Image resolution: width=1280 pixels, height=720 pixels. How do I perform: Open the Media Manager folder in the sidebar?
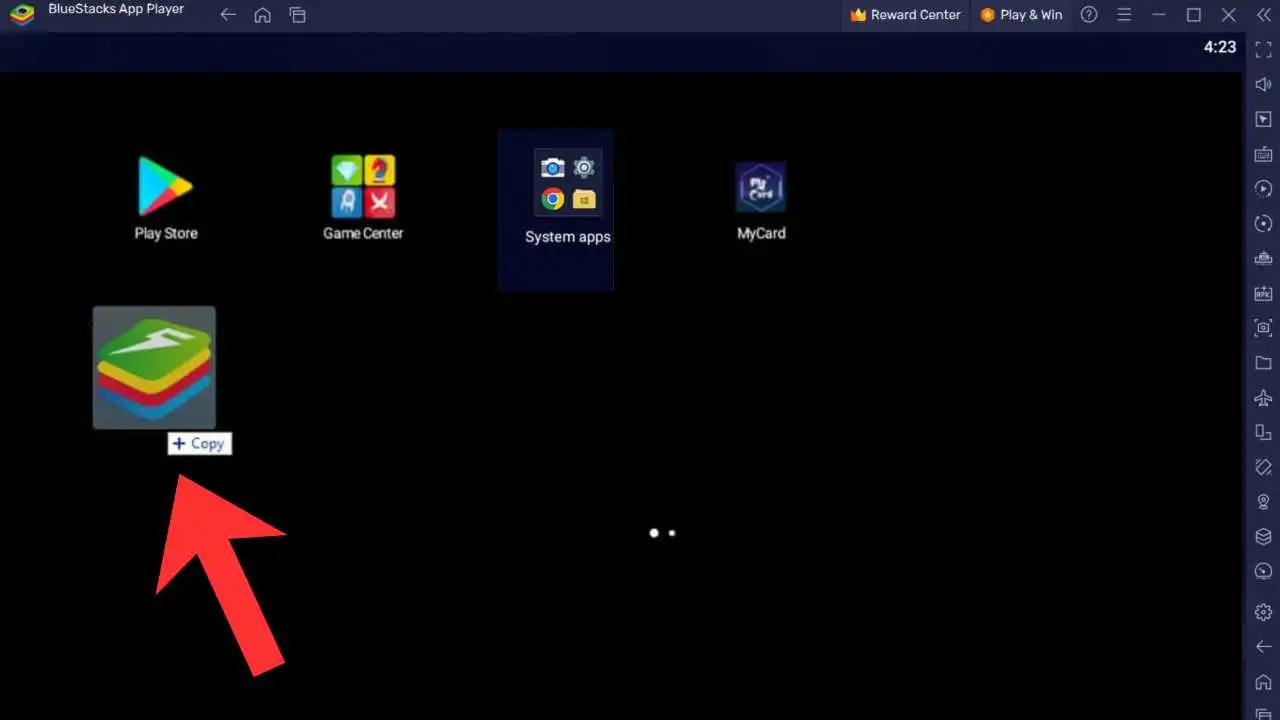[x=1263, y=363]
